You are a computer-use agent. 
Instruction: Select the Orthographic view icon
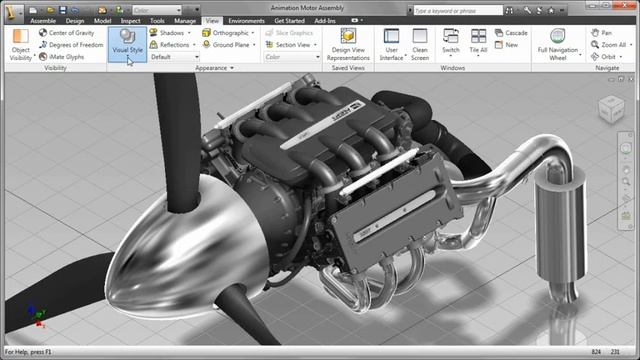pyautogui.click(x=207, y=33)
